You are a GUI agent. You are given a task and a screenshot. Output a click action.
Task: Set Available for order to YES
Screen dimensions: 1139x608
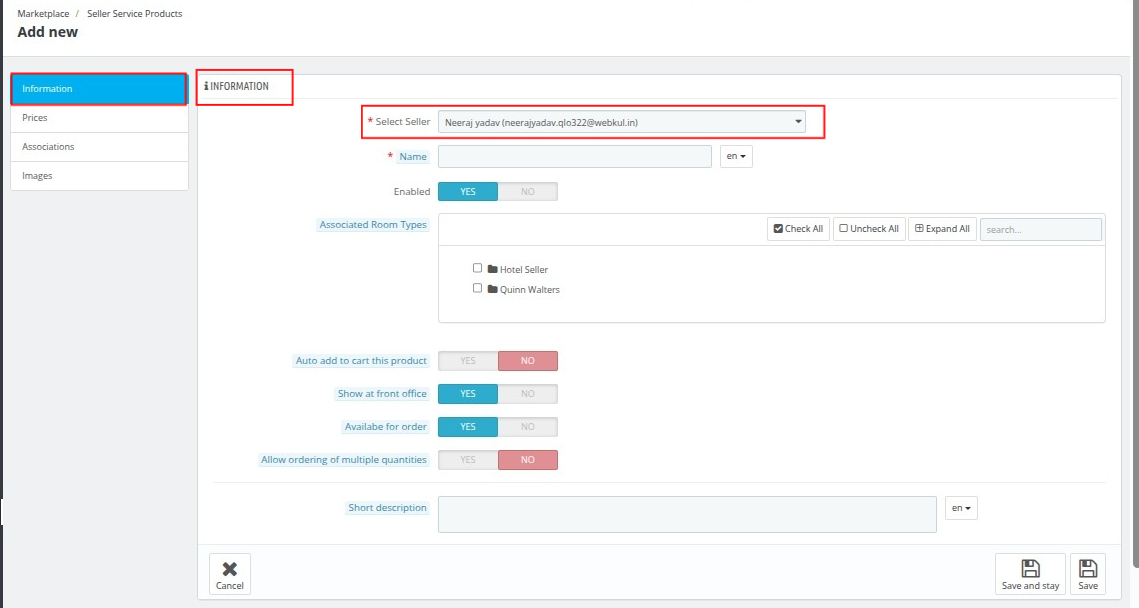[x=468, y=427]
